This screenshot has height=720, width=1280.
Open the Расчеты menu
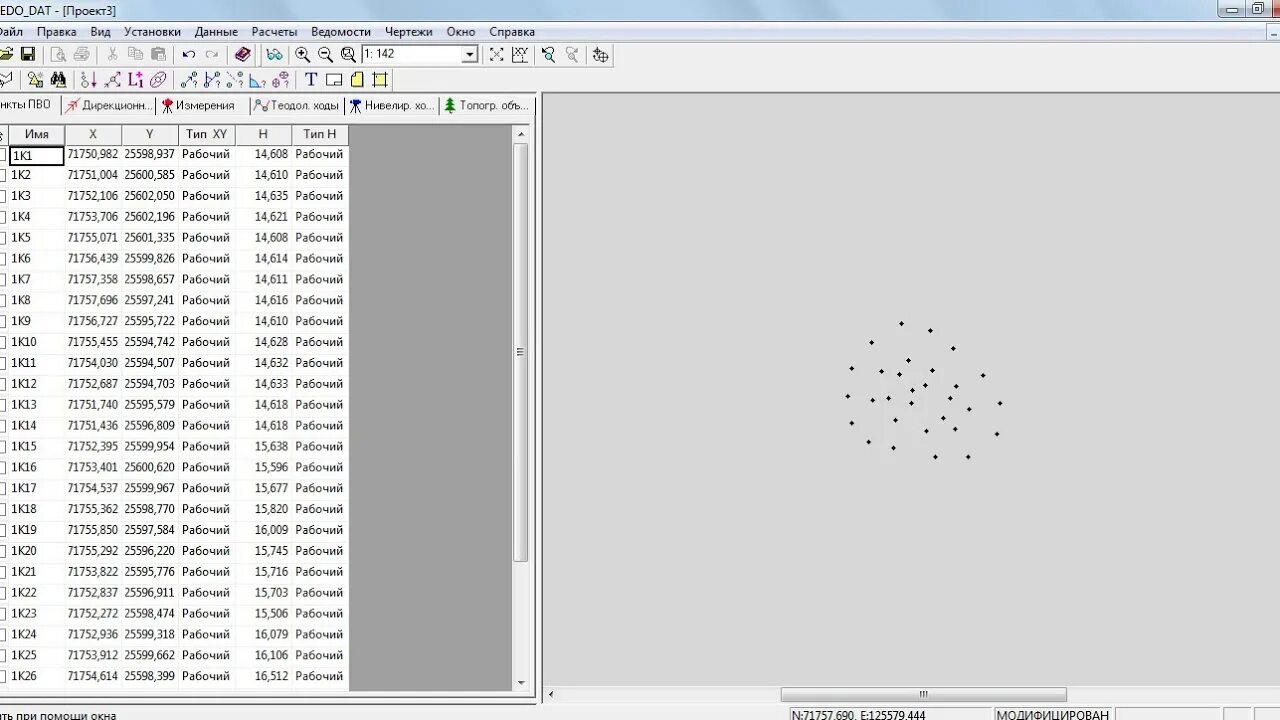(x=274, y=32)
